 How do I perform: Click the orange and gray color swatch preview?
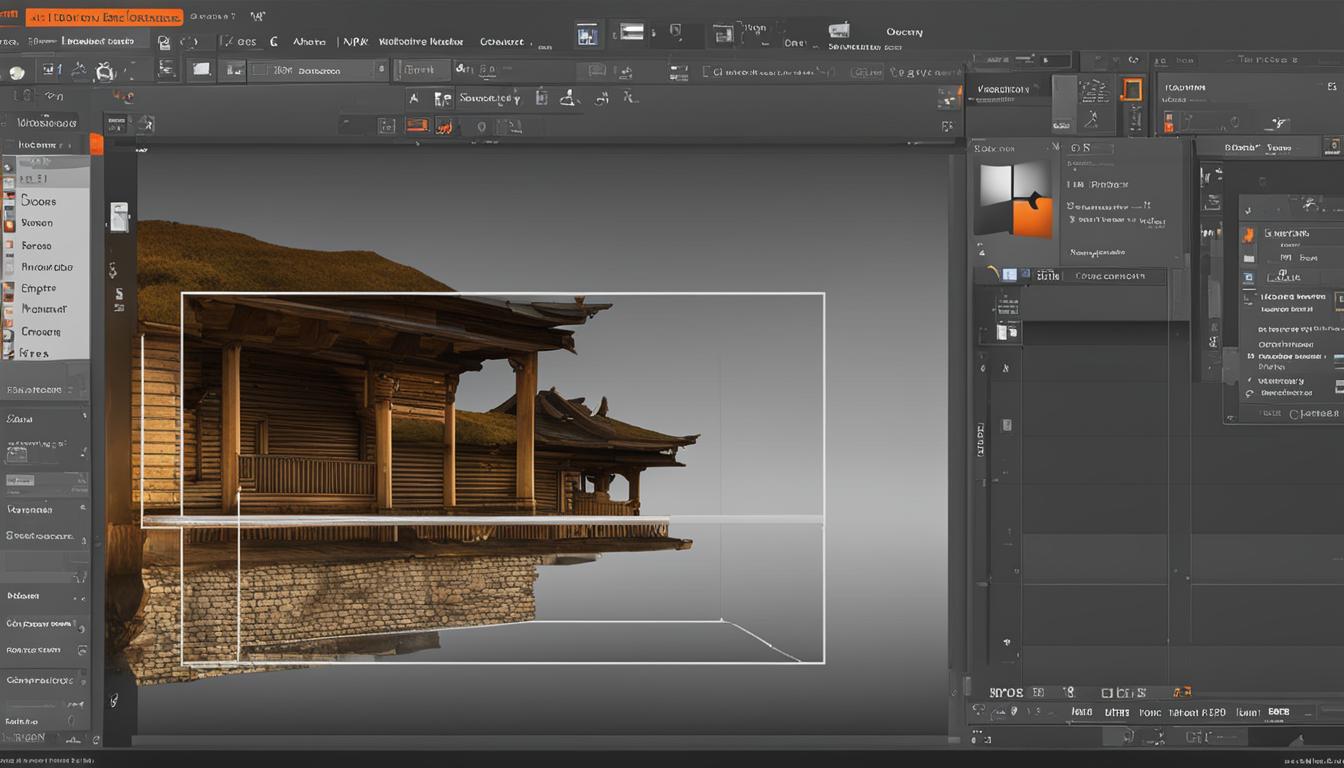[x=1016, y=200]
